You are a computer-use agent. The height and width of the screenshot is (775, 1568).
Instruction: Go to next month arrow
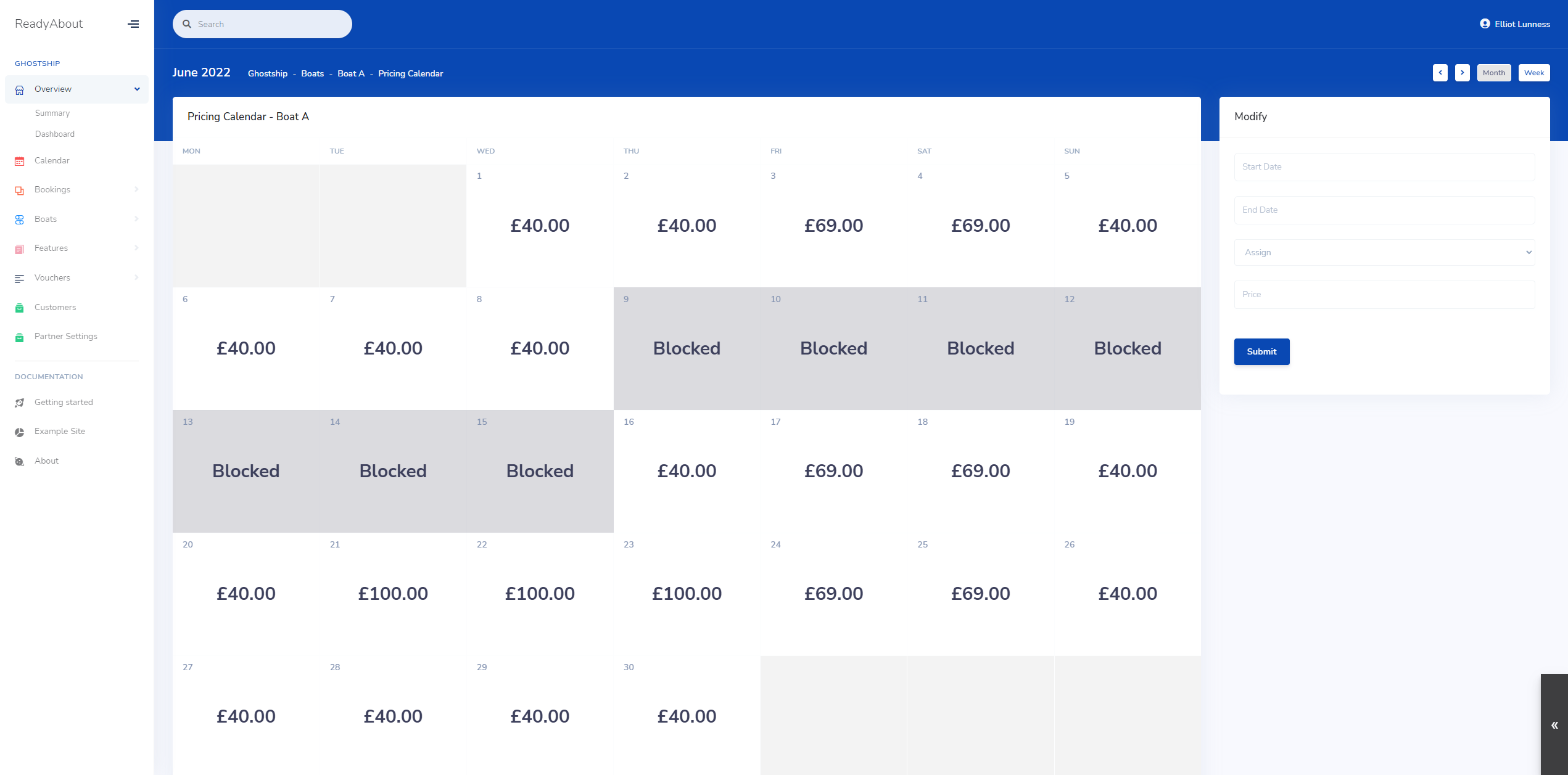[x=1463, y=73]
